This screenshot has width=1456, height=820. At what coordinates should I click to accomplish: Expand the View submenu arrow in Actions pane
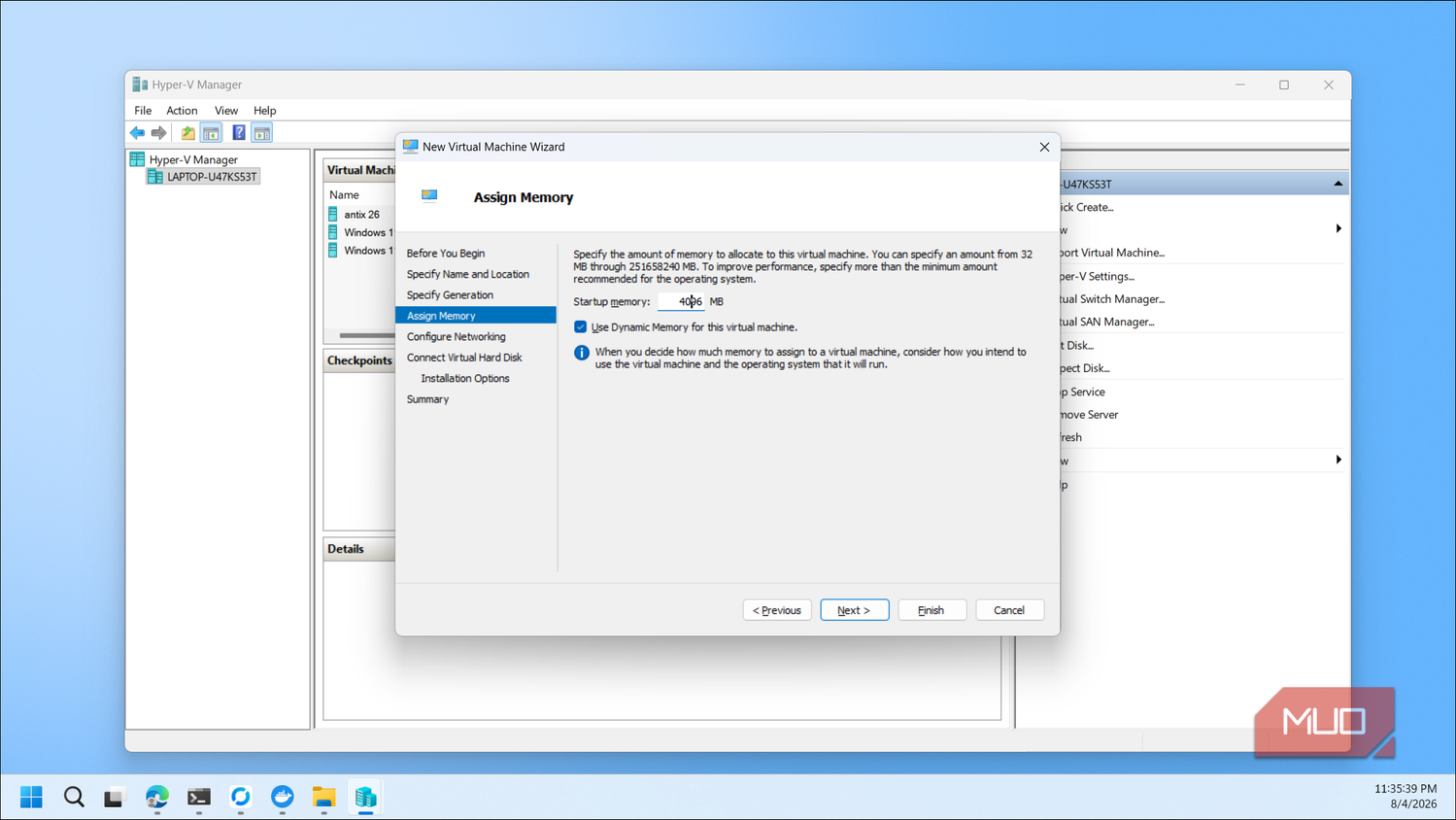1338,461
